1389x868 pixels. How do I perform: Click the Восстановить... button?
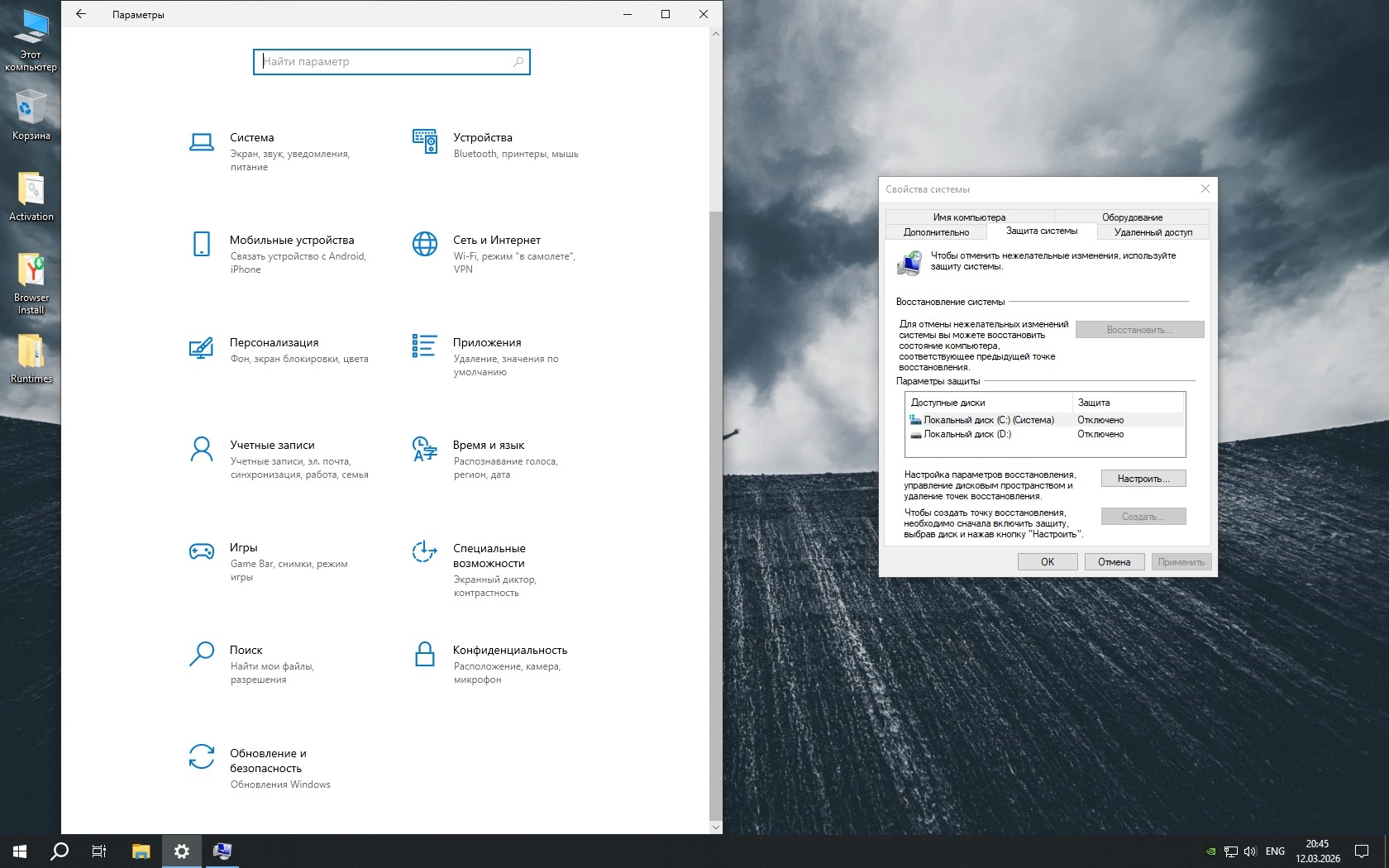tap(1139, 330)
